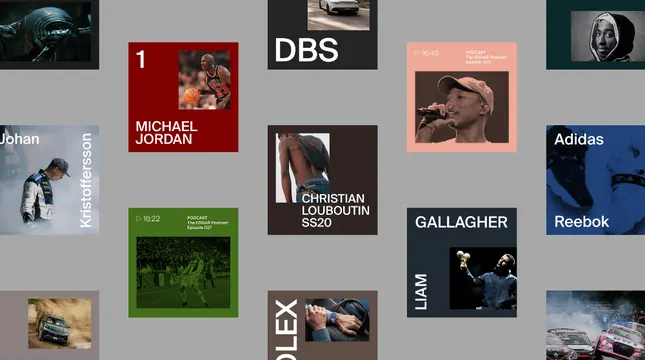This screenshot has height=360, width=645.
Task: Click the green card's podcast episode label text
Action: pyautogui.click(x=208, y=223)
